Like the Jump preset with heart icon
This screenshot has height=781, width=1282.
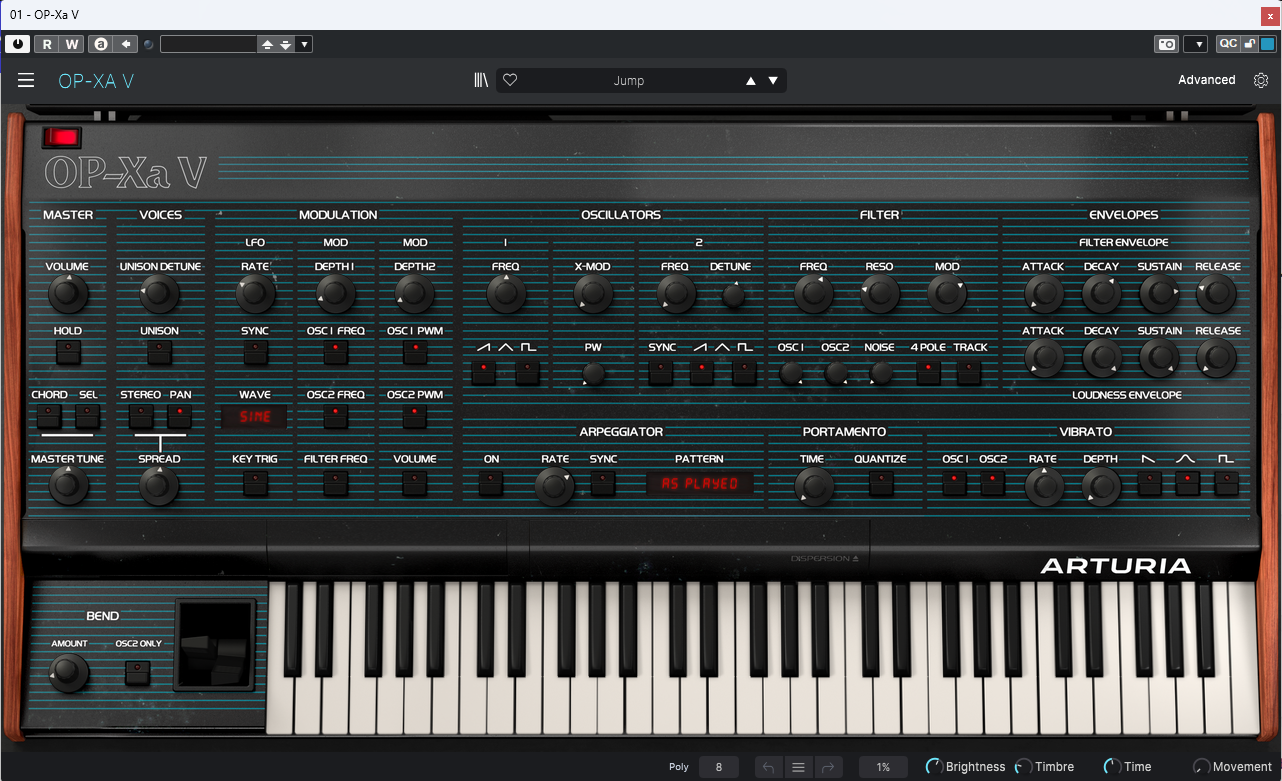click(510, 81)
